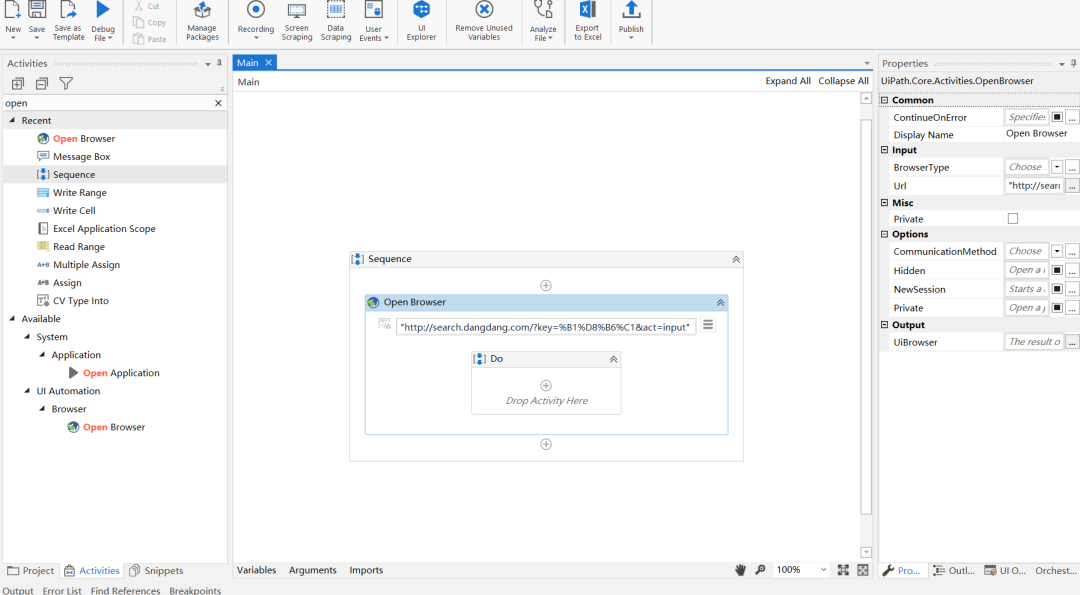Image resolution: width=1080 pixels, height=595 pixels.
Task: Click activities search box
Action: point(109,103)
